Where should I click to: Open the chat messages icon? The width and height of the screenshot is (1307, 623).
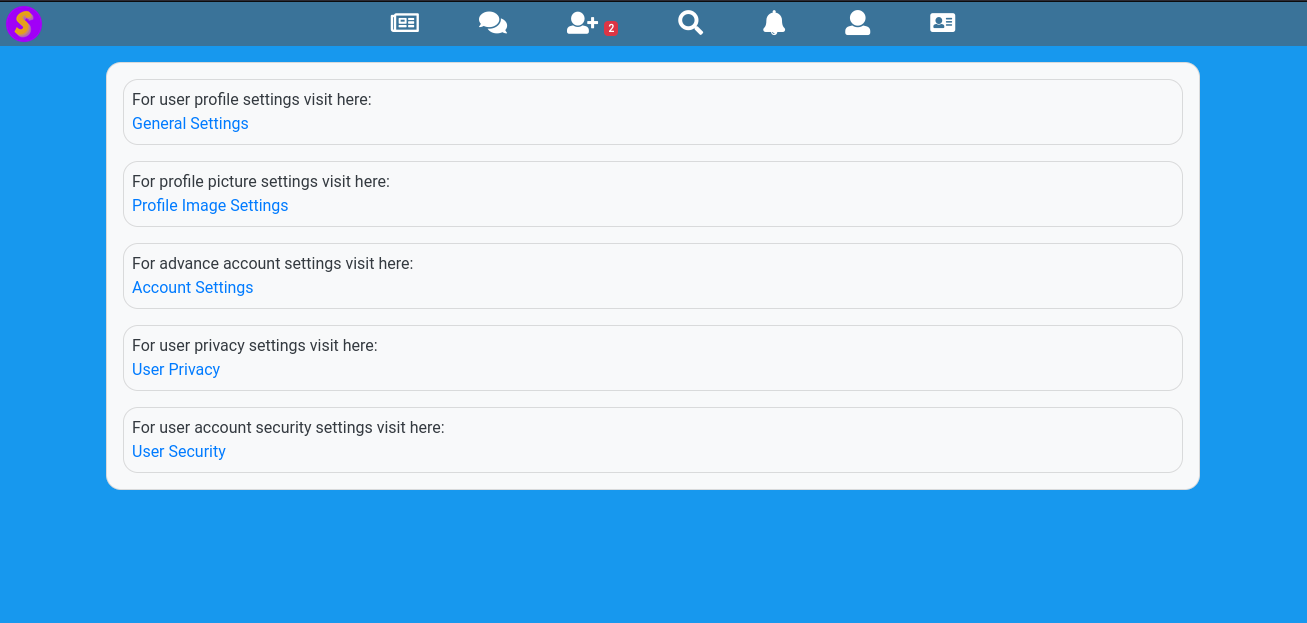[x=493, y=23]
